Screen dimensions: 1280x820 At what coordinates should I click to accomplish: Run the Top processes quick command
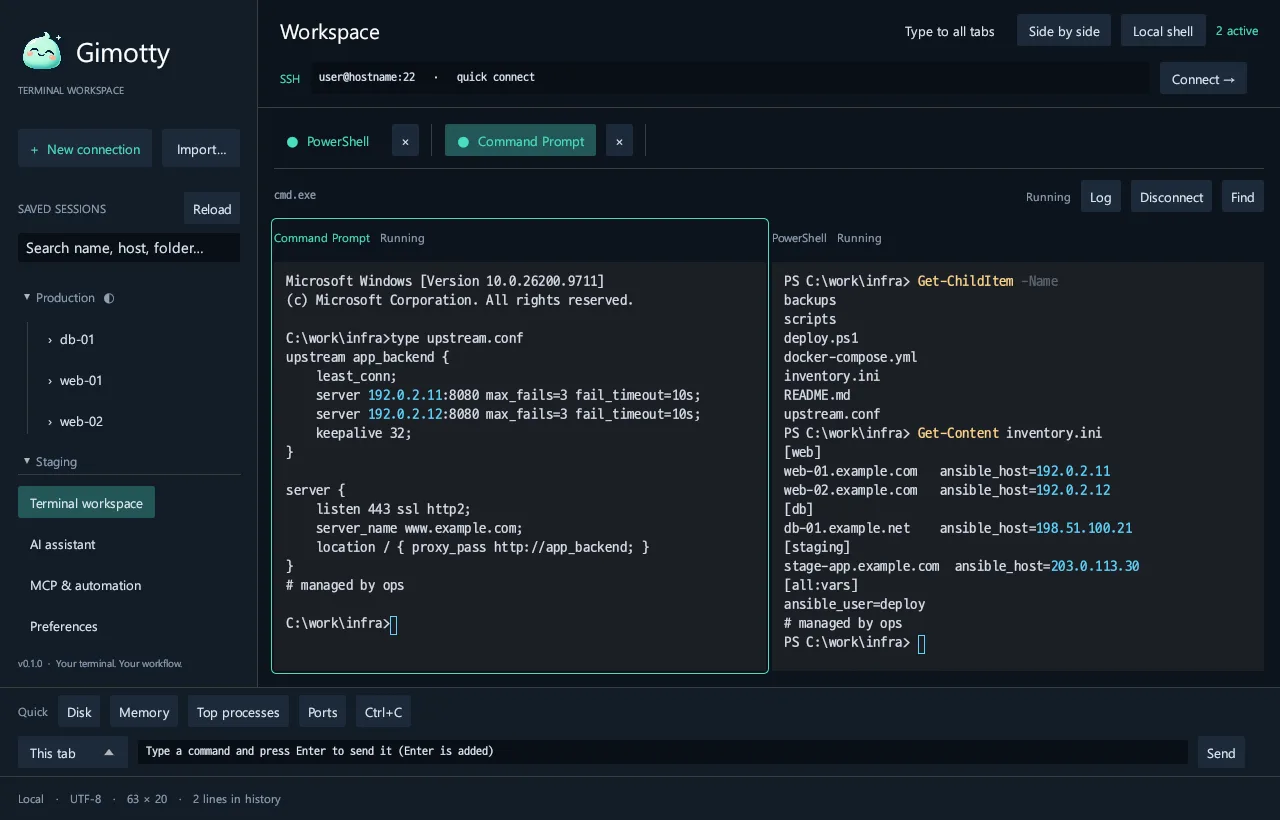coord(238,712)
